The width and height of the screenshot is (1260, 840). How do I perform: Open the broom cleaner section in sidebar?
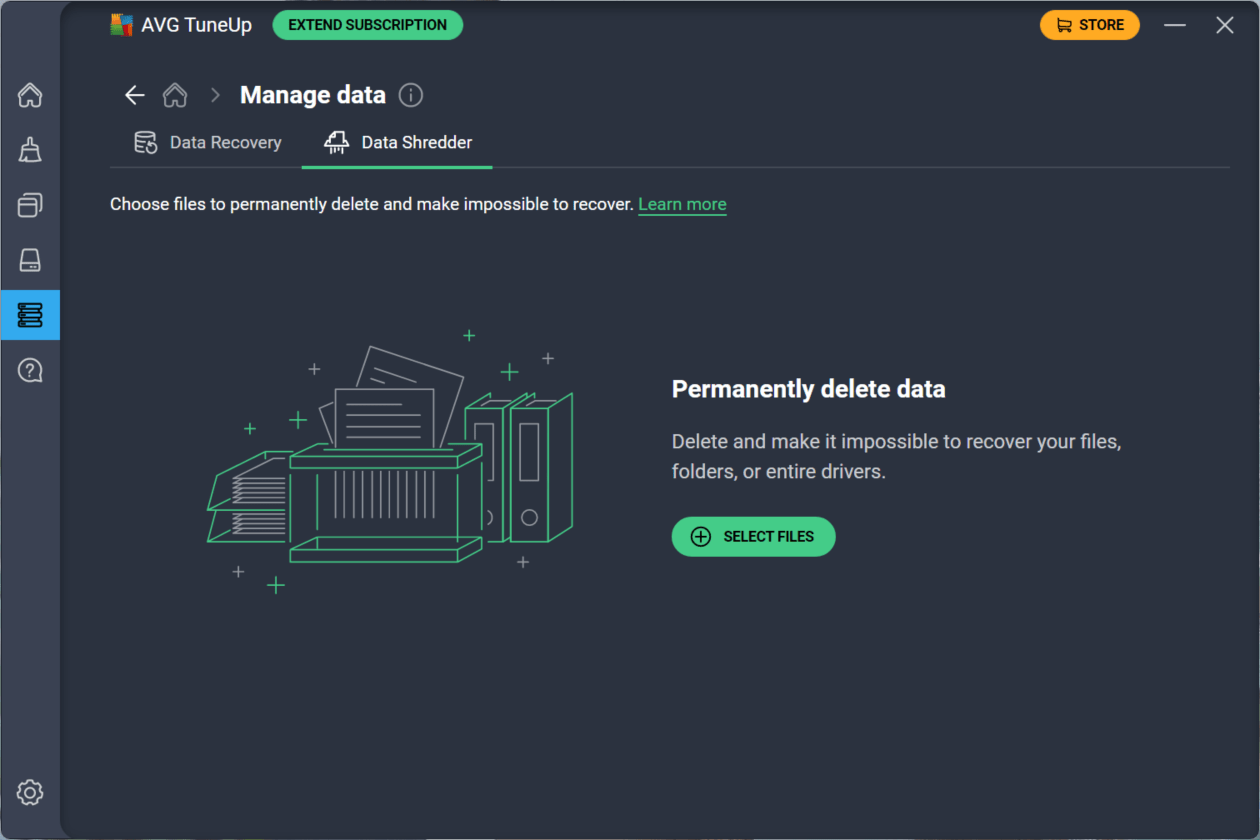(30, 150)
